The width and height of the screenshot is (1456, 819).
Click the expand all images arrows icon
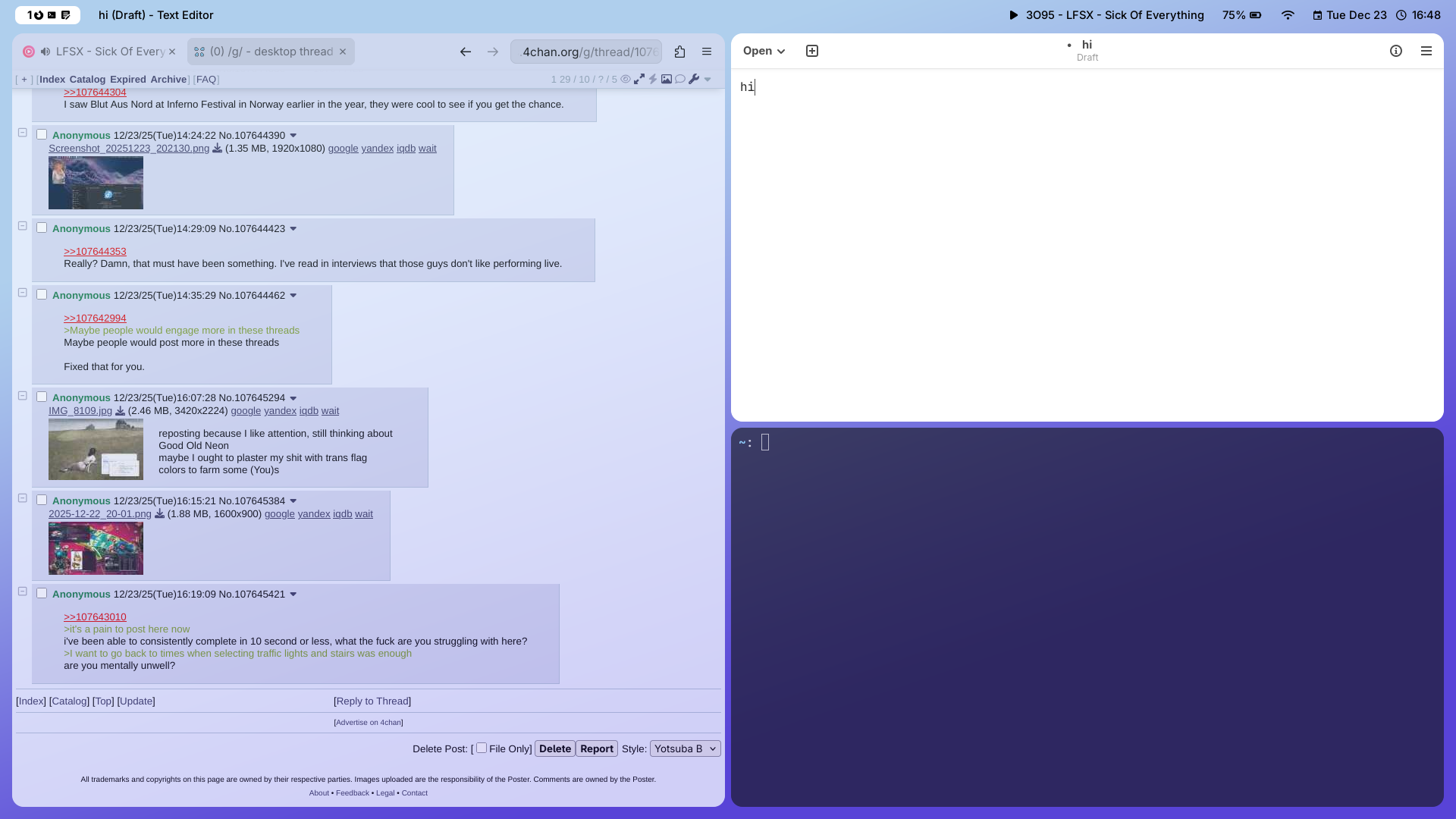point(639,79)
